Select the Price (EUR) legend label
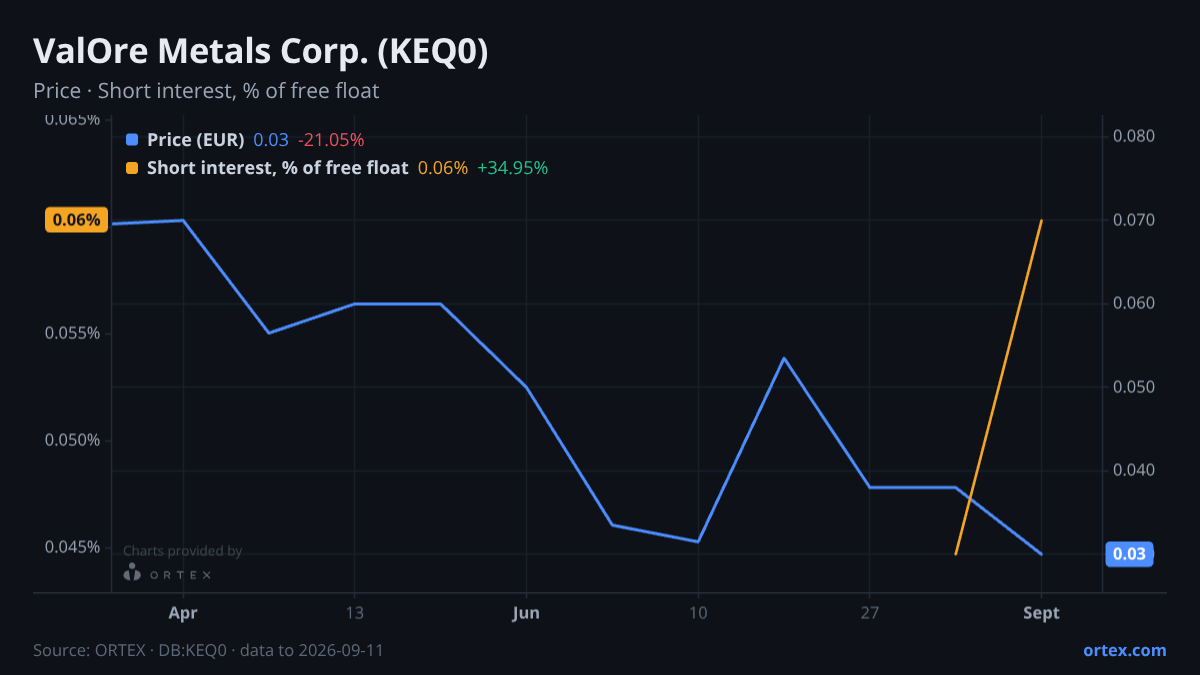1200x675 pixels. (x=196, y=140)
